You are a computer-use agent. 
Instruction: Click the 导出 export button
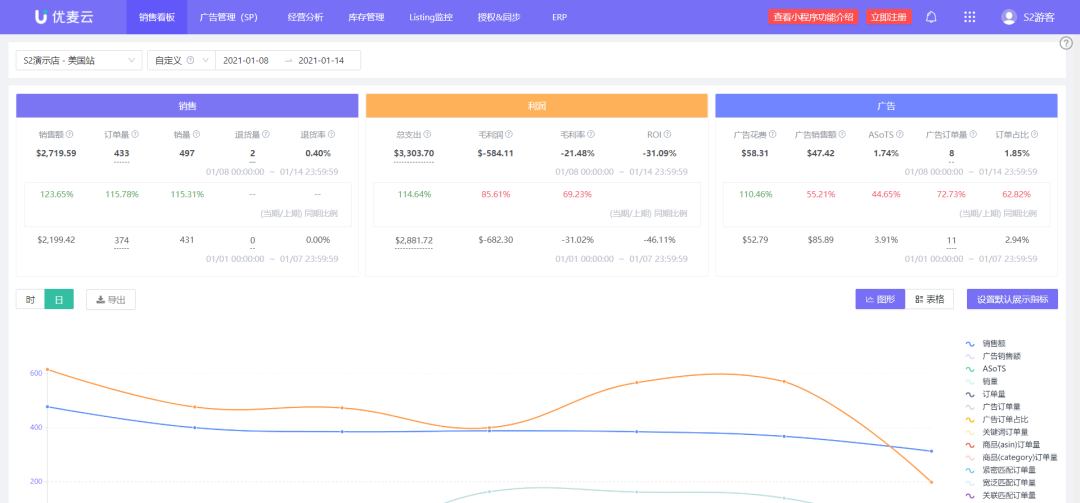tap(111, 299)
